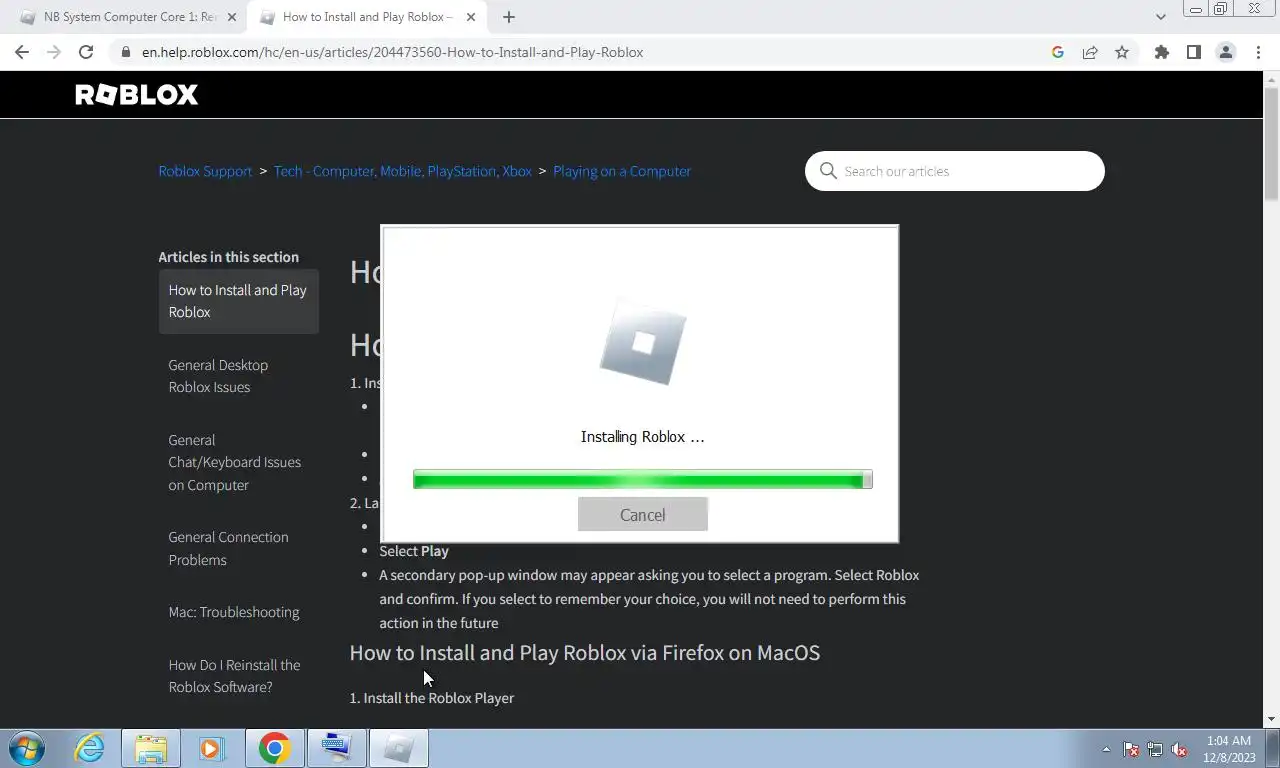The image size is (1280, 768).
Task: Show hidden system tray icons
Action: (1106, 749)
